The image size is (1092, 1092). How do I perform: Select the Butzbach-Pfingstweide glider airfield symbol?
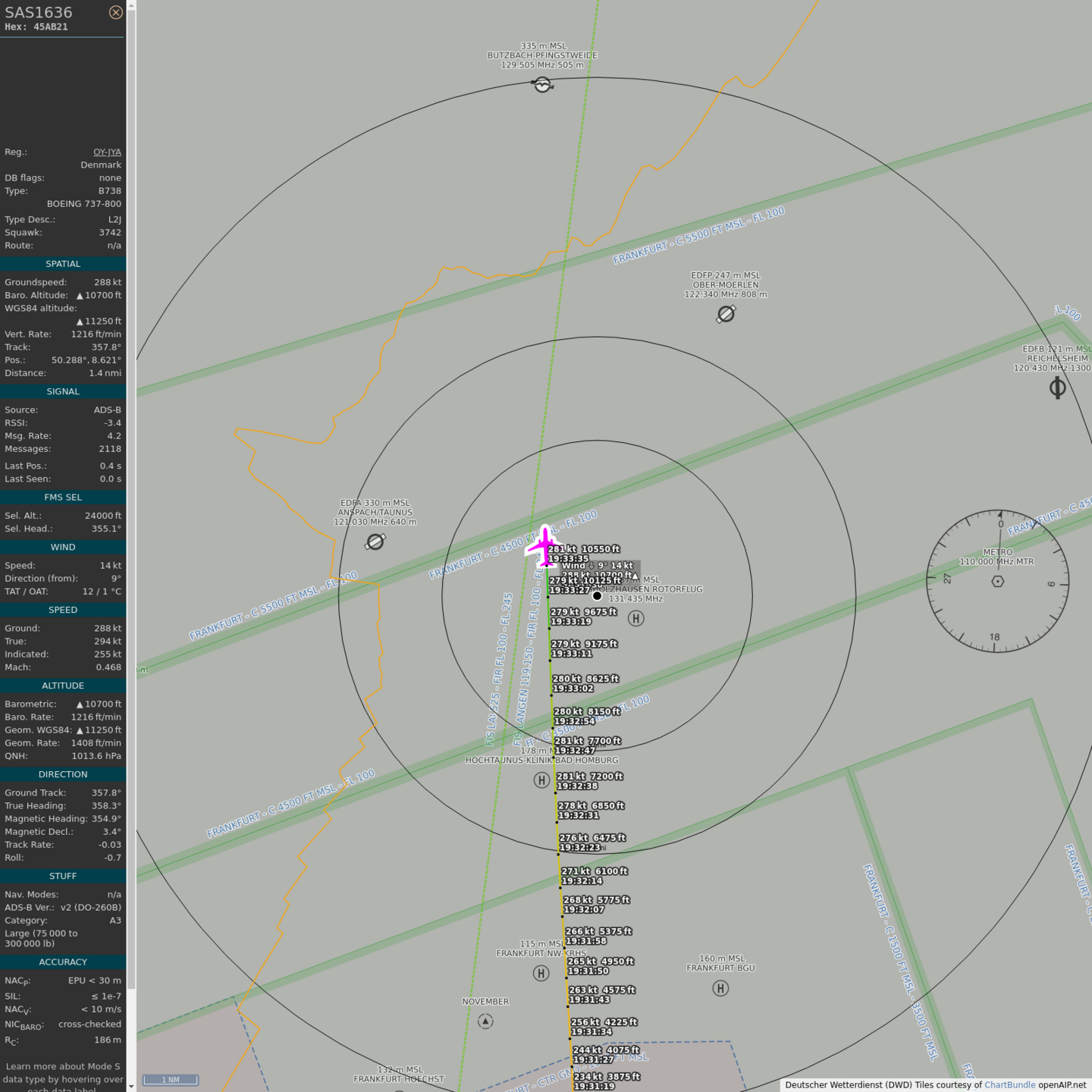542,85
